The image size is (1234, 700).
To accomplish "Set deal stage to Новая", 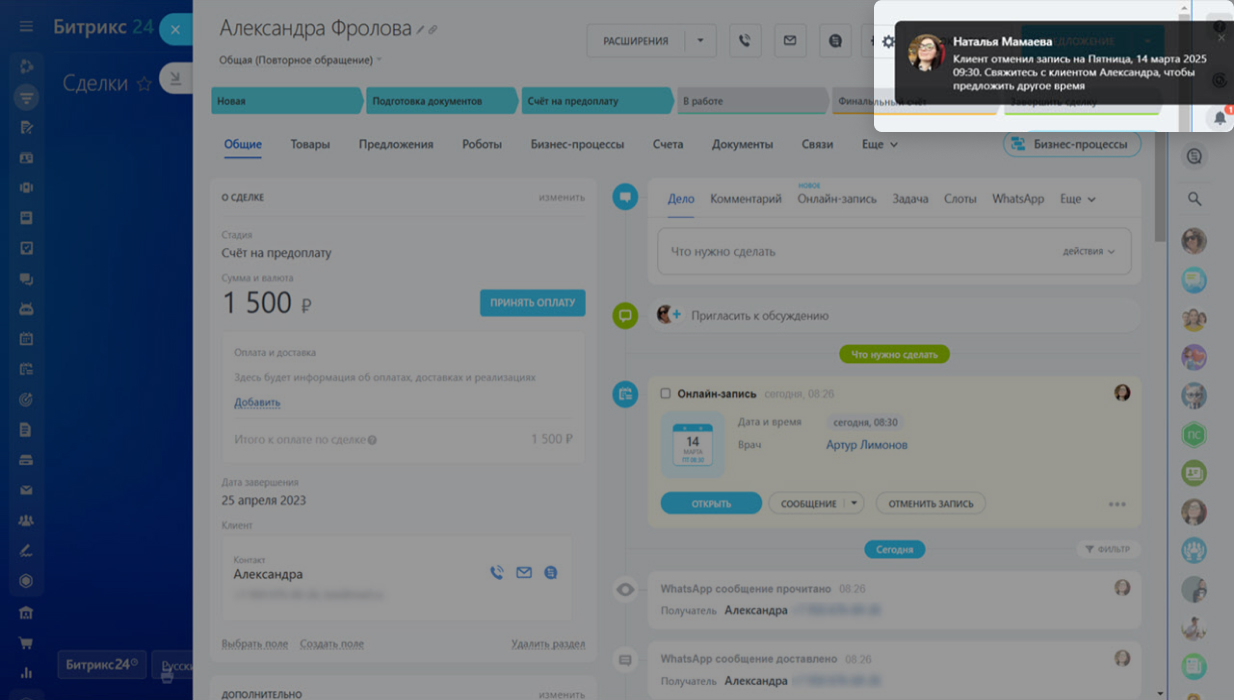I will (287, 101).
